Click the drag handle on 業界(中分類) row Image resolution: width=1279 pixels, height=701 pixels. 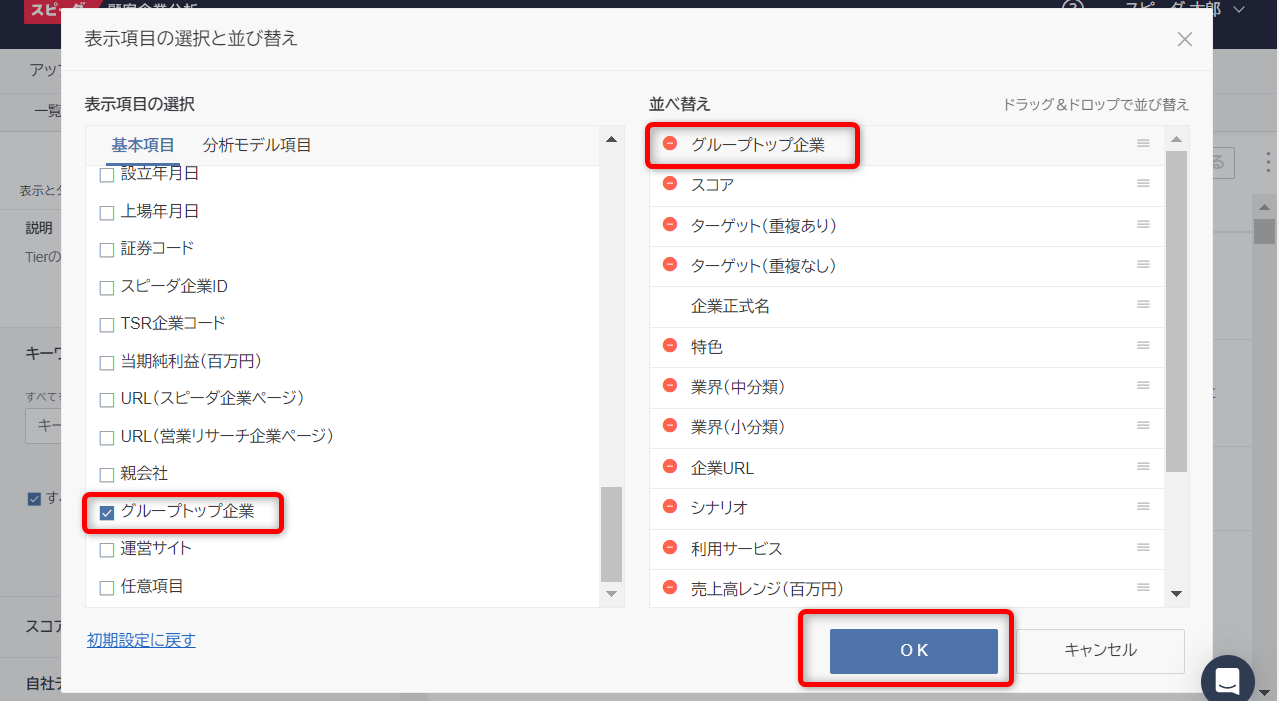[x=1143, y=386]
